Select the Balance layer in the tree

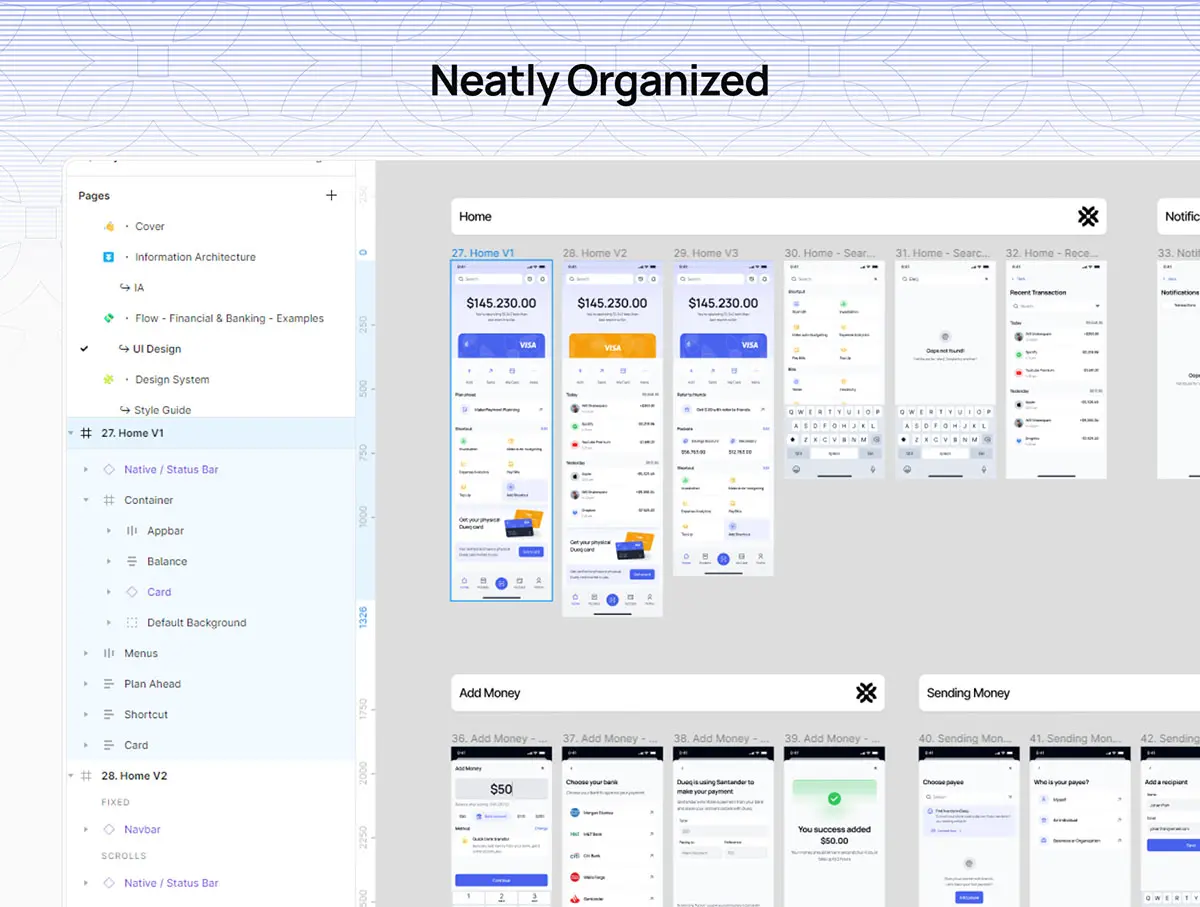[166, 562]
